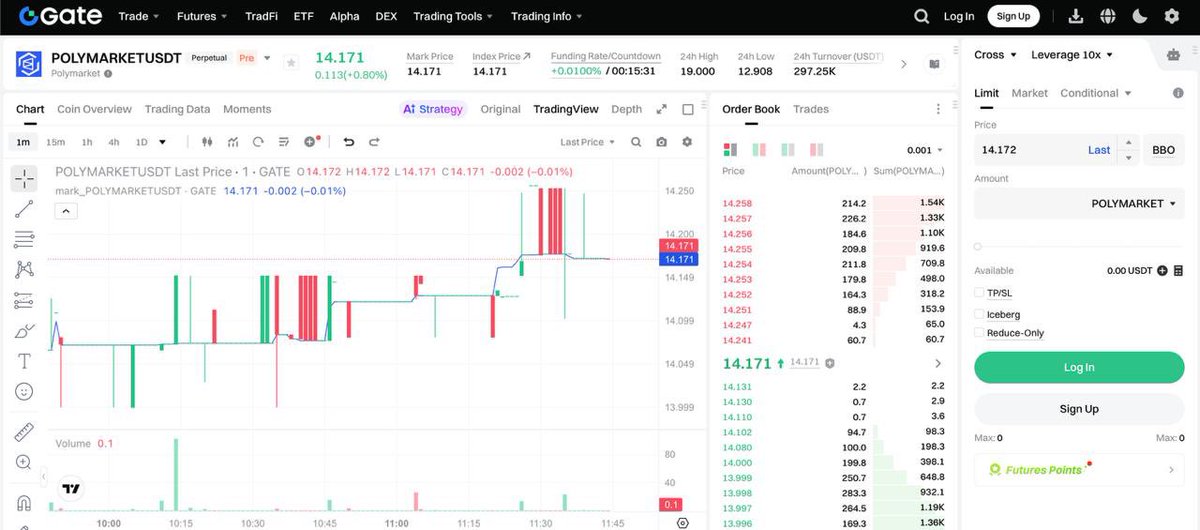Image resolution: width=1200 pixels, height=530 pixels.
Task: Open Futures Points banner
Action: [1079, 470]
